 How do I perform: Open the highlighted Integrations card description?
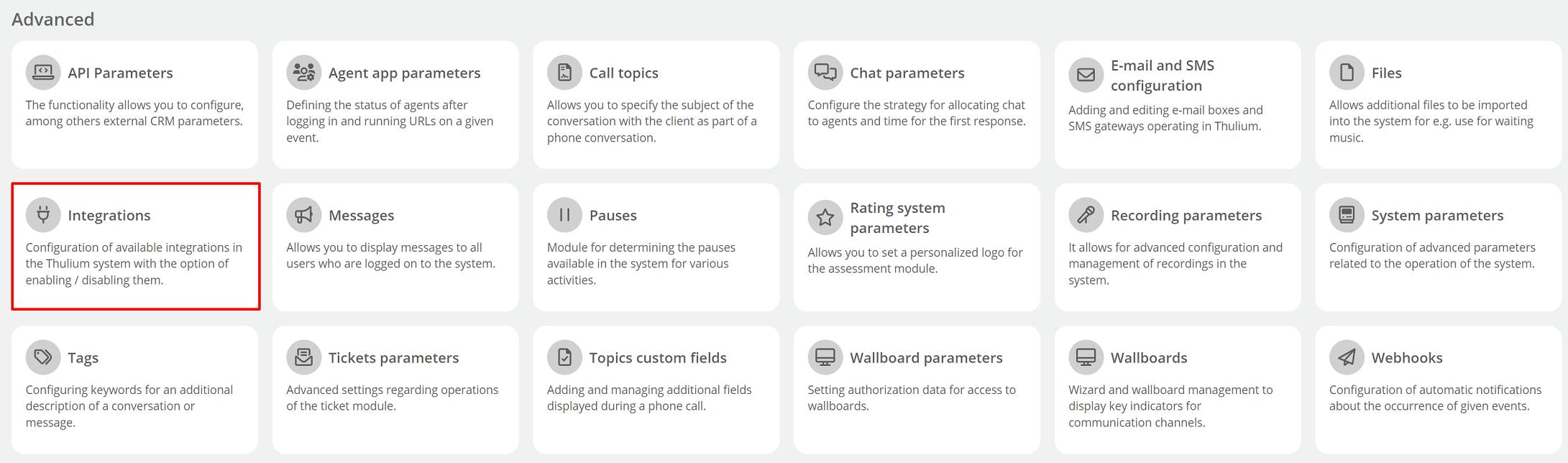(134, 264)
